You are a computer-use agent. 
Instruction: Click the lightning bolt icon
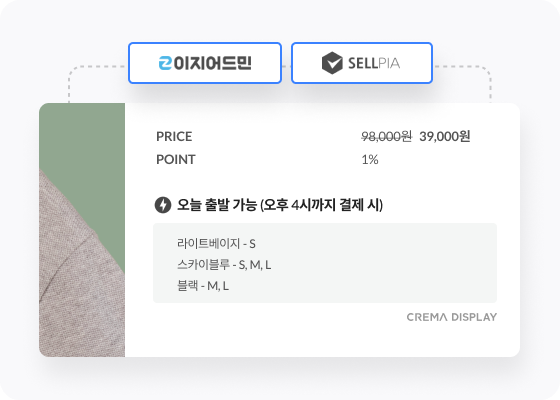coord(163,205)
